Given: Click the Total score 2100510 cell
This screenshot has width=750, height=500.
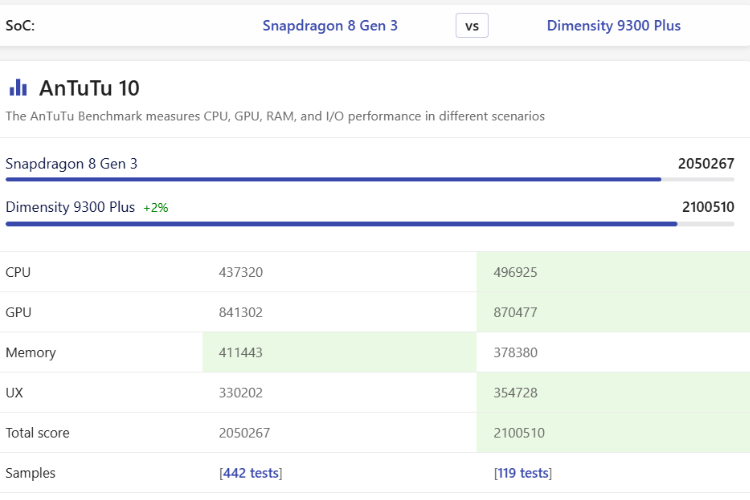Looking at the screenshot, I should (613, 433).
